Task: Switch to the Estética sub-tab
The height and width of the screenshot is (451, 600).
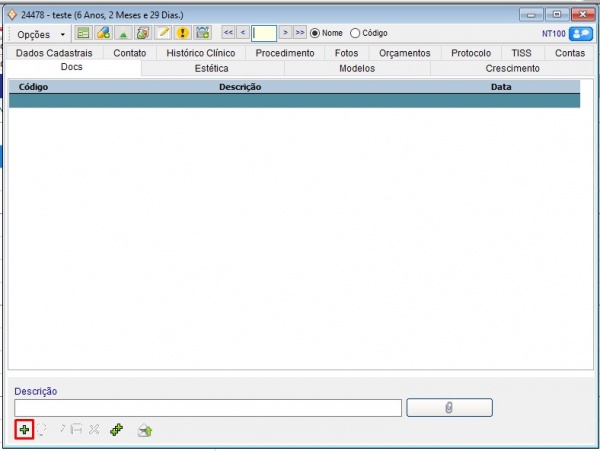Action: (211, 68)
